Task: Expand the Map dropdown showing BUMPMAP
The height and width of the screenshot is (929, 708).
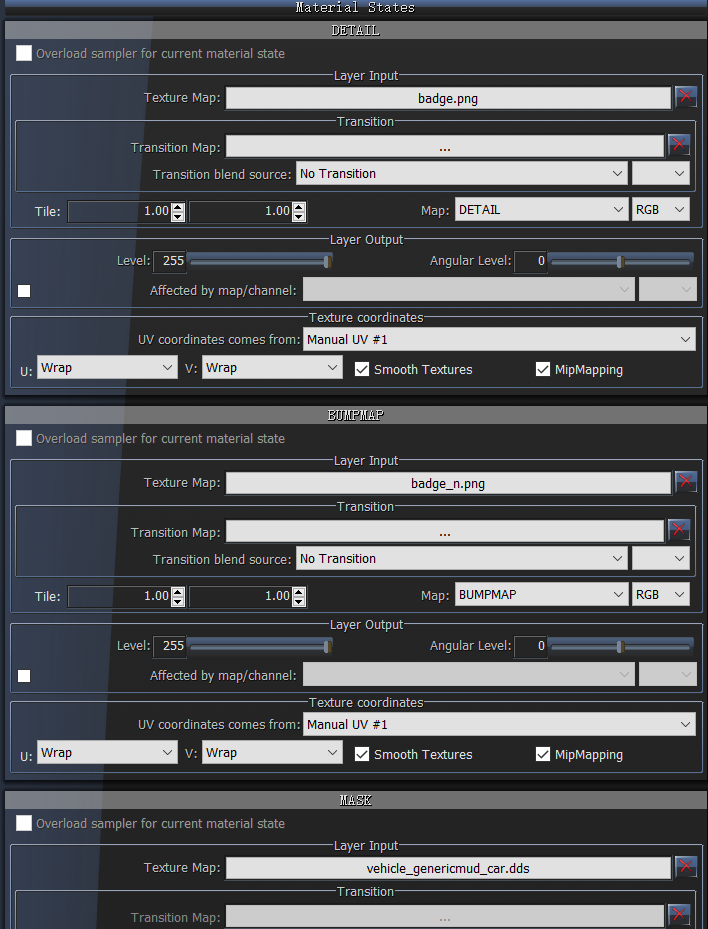Action: pyautogui.click(x=540, y=595)
